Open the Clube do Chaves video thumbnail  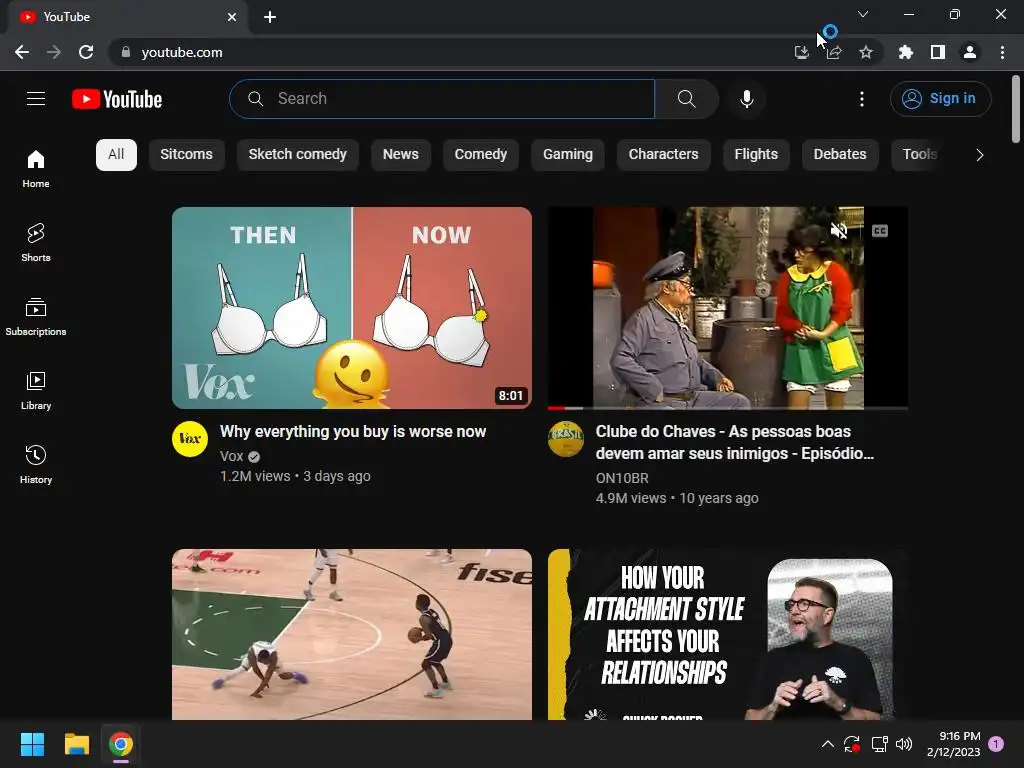(728, 308)
